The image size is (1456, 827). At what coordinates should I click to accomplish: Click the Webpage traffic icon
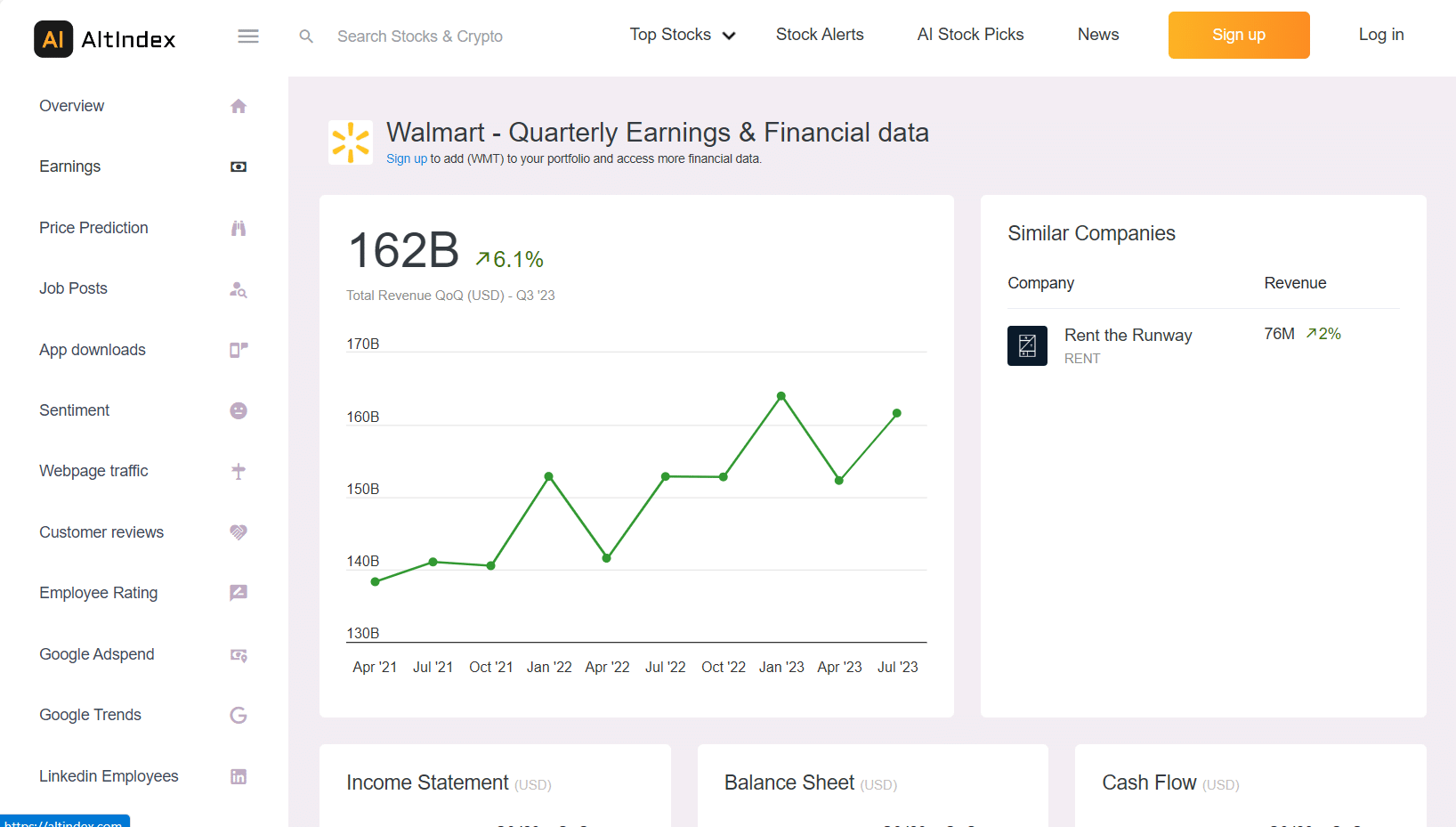(239, 471)
